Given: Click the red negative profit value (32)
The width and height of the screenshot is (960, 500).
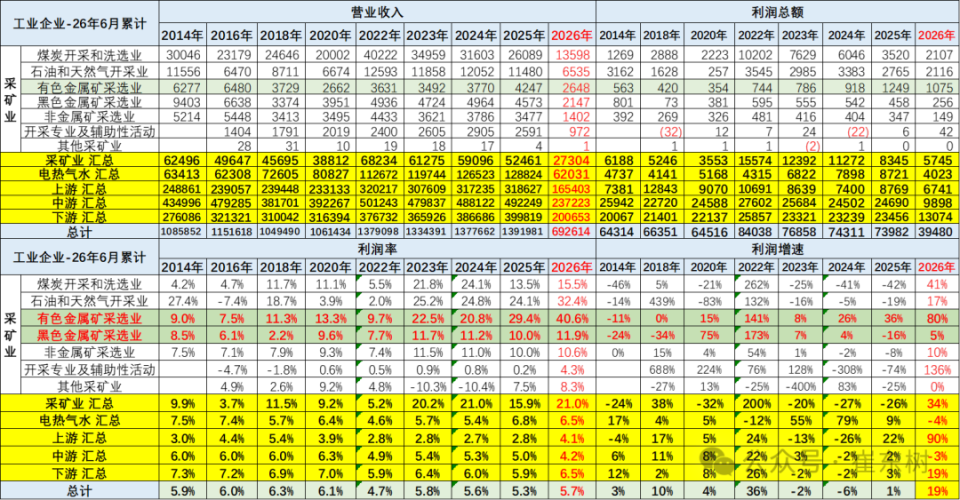Looking at the screenshot, I should point(670,131).
